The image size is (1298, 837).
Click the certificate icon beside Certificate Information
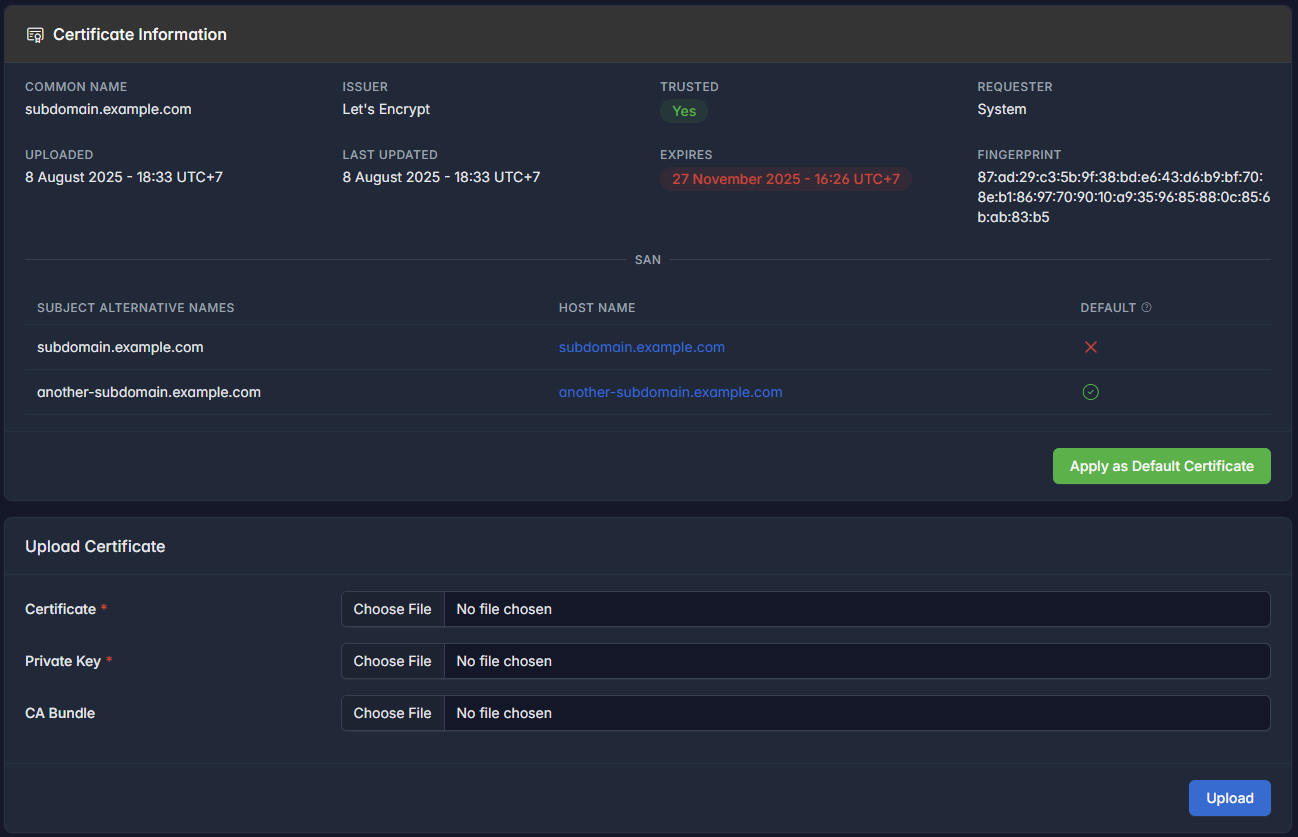pyautogui.click(x=35, y=35)
